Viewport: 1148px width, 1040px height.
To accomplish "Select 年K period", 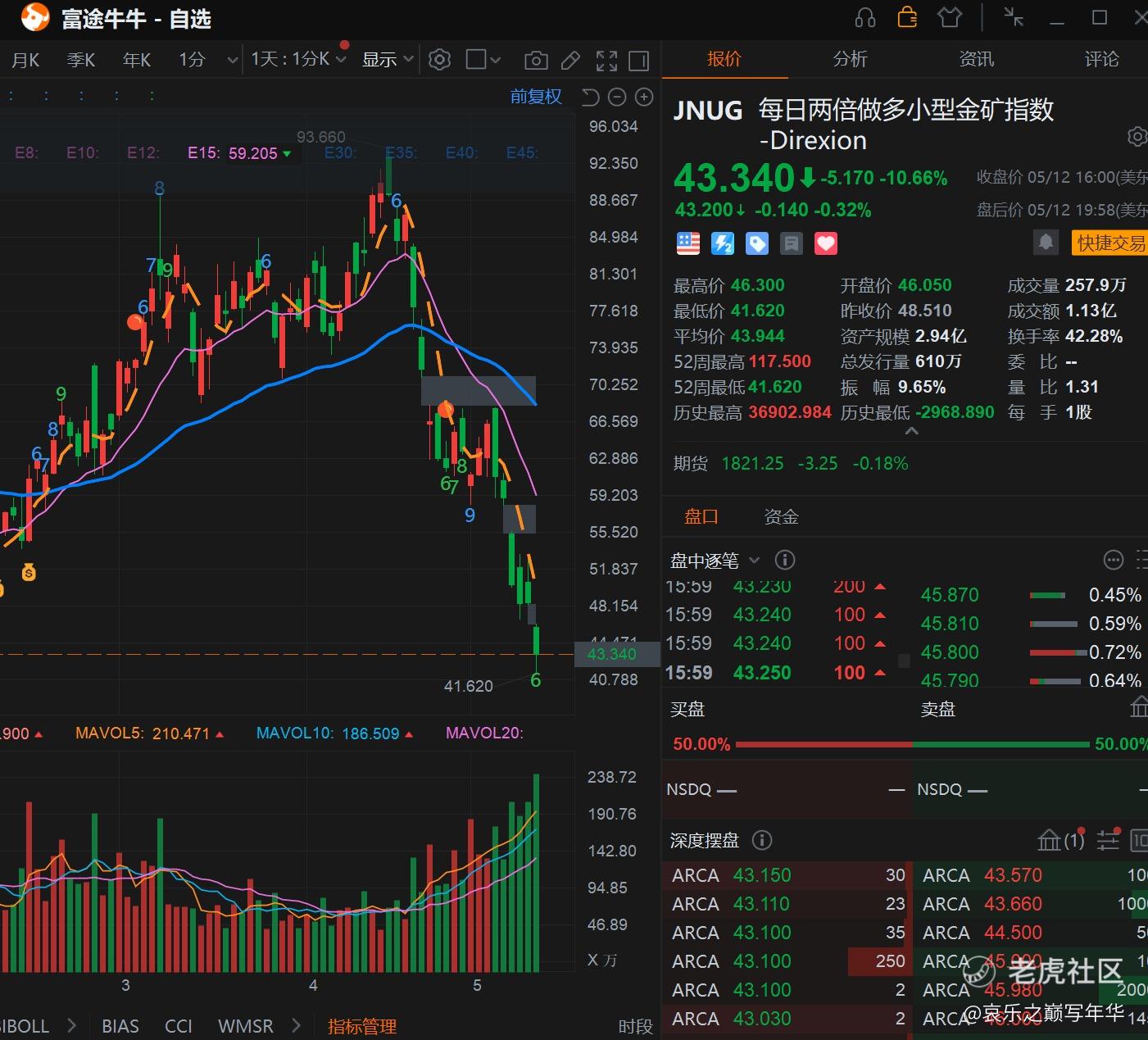I will coord(137,60).
